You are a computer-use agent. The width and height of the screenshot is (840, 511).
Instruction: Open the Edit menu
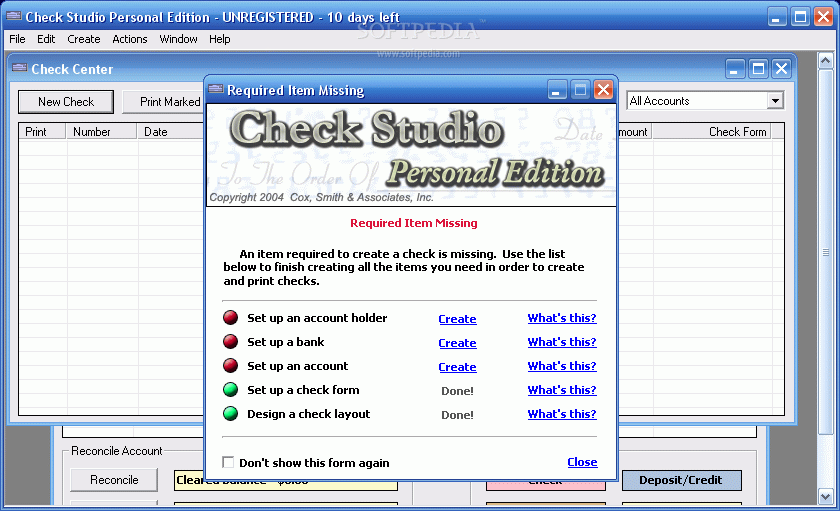pos(46,39)
